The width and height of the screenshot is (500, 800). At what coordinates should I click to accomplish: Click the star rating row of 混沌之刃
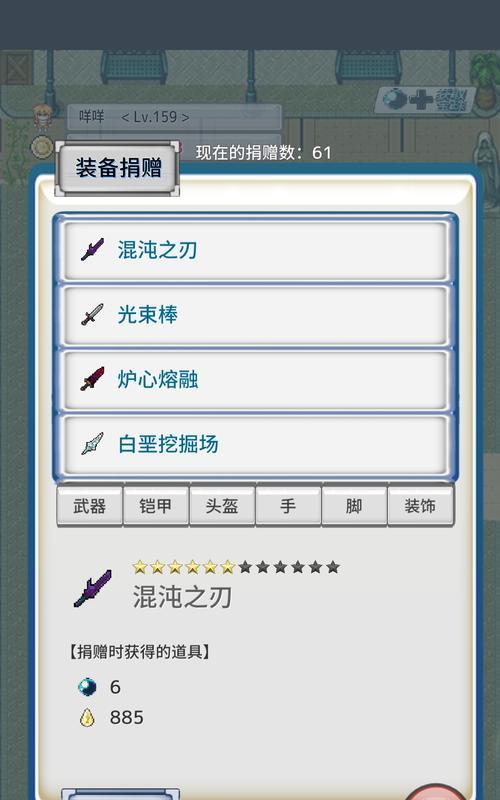[236, 567]
